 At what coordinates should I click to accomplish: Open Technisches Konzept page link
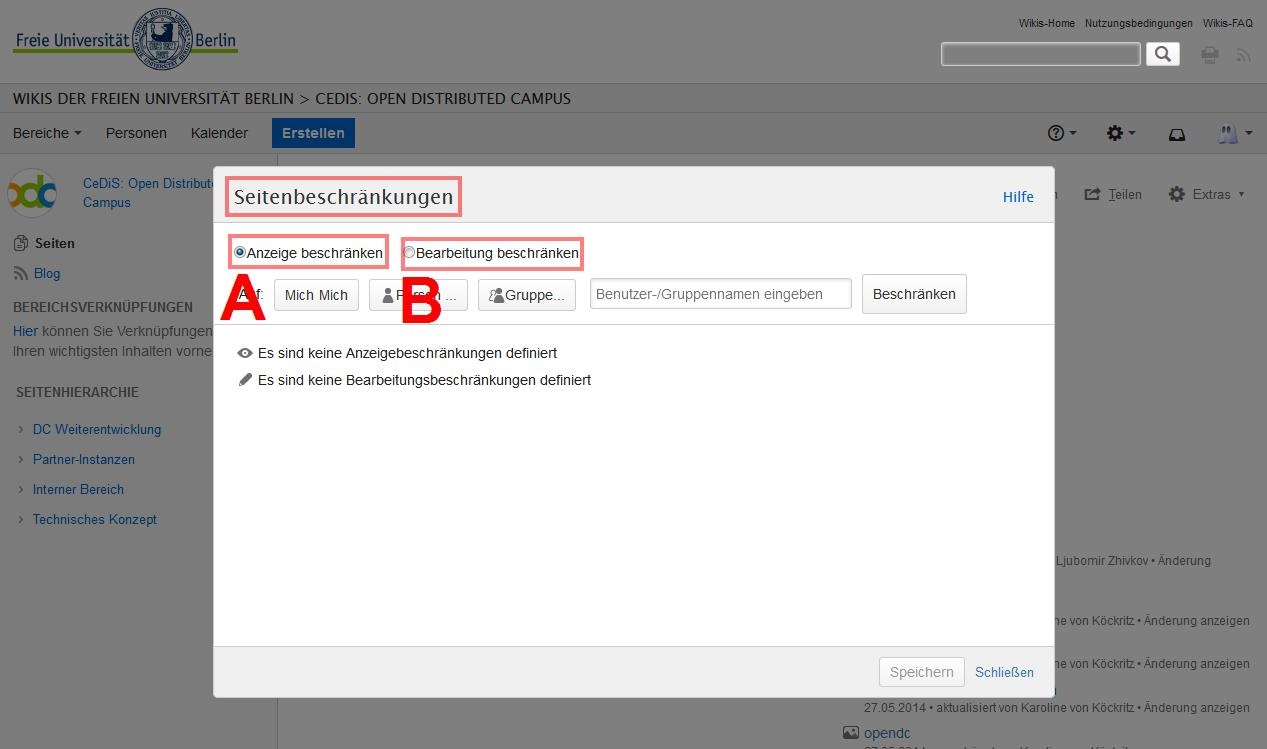click(x=95, y=520)
